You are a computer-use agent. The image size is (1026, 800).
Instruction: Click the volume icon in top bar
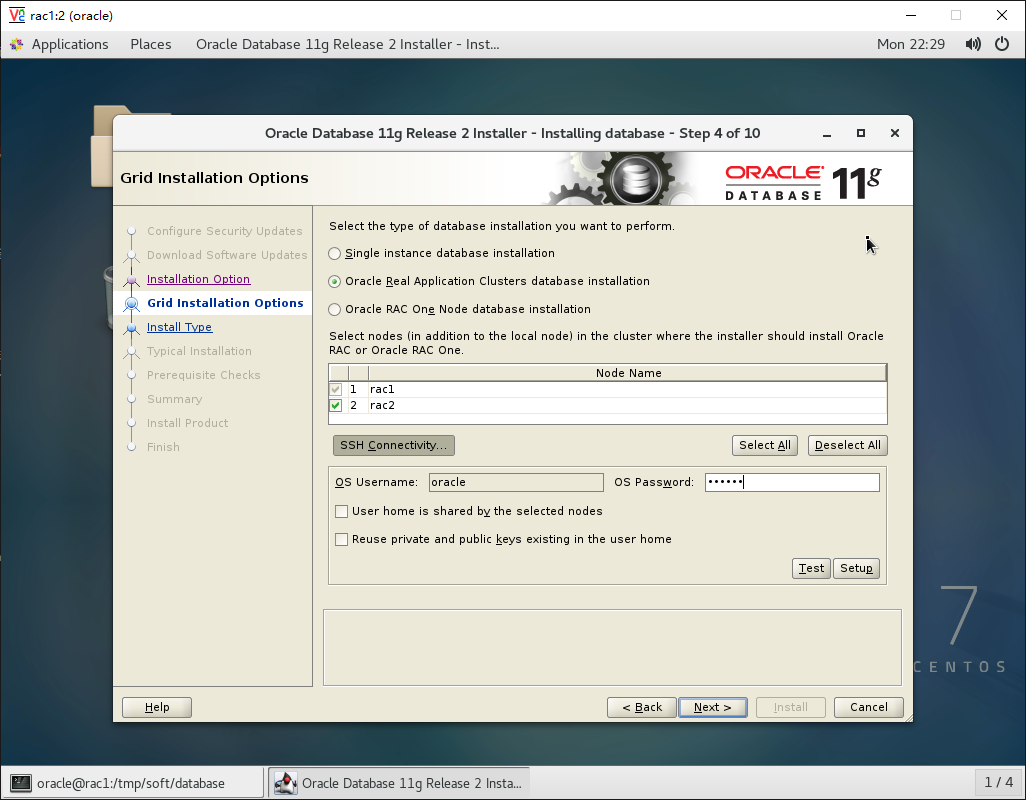pos(973,44)
